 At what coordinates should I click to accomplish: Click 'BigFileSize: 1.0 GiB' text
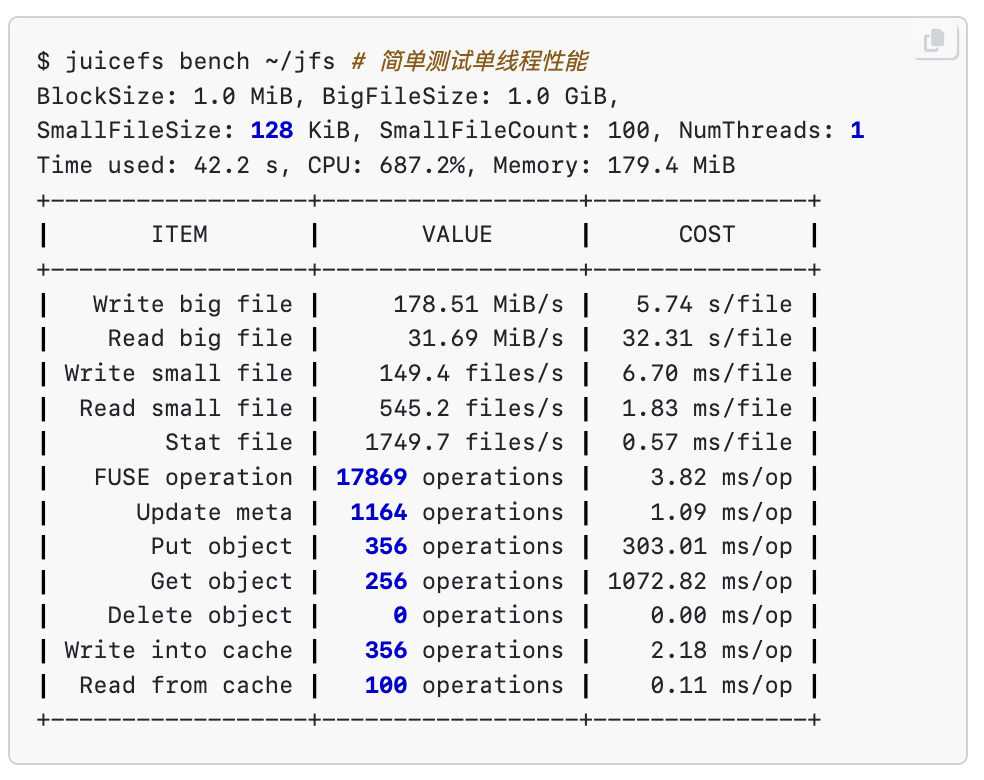[x=464, y=96]
